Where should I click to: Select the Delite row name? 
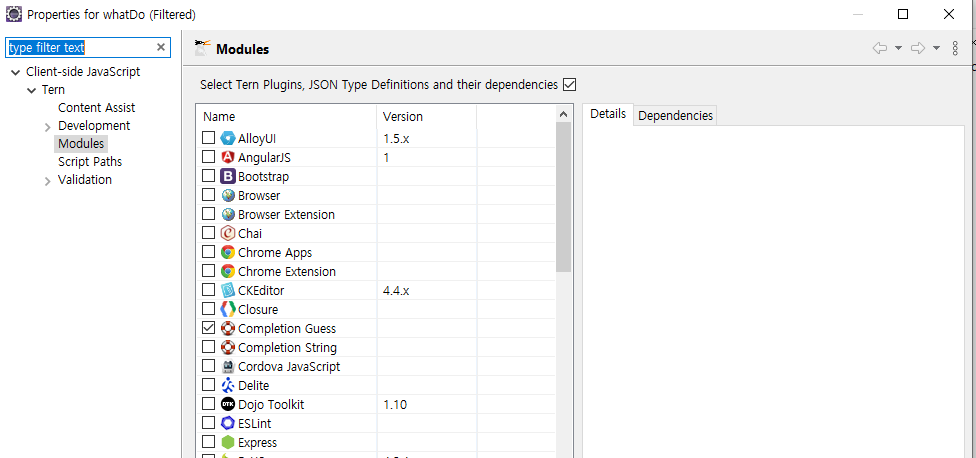point(253,386)
